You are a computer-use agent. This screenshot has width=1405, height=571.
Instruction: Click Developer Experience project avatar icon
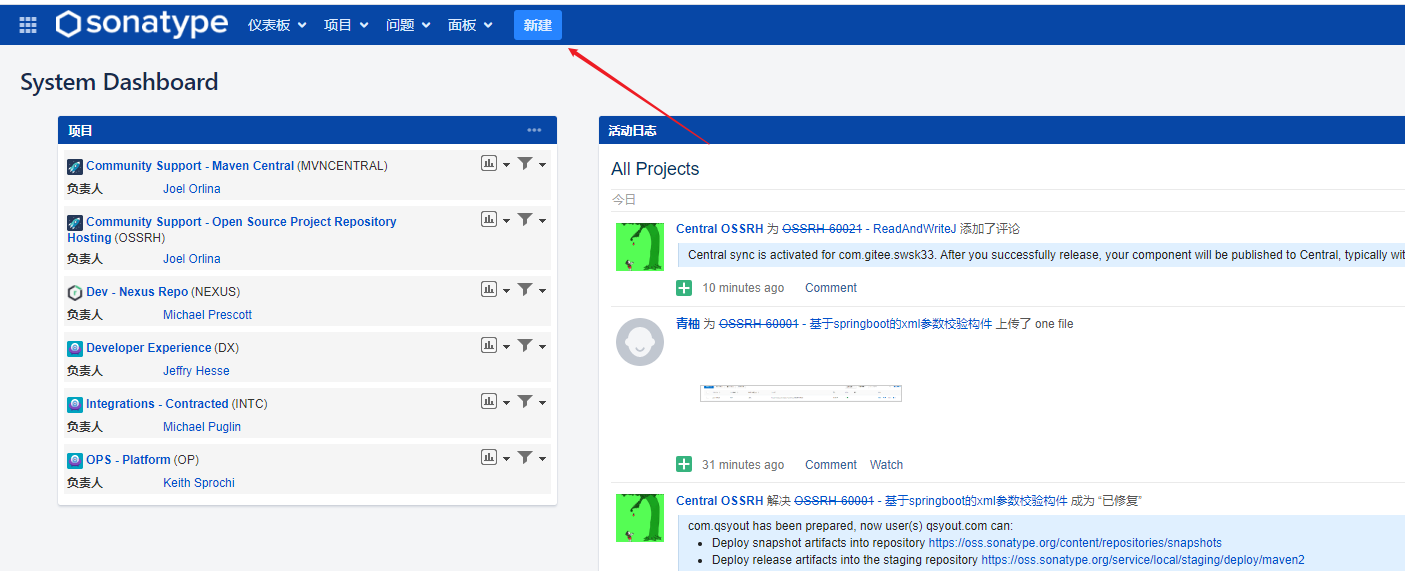point(75,348)
